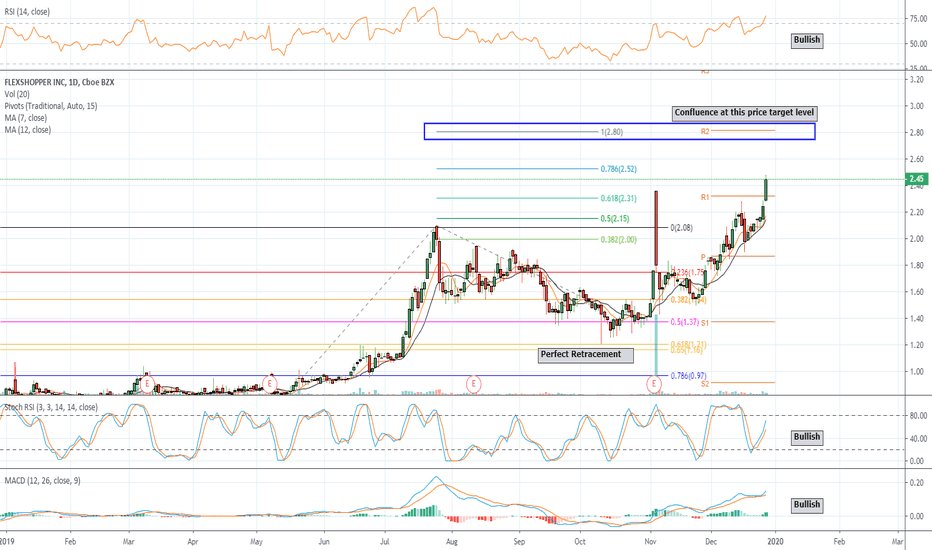This screenshot has width=932, height=550.
Task: Click the 3.00 price axis label
Action: tap(916, 106)
